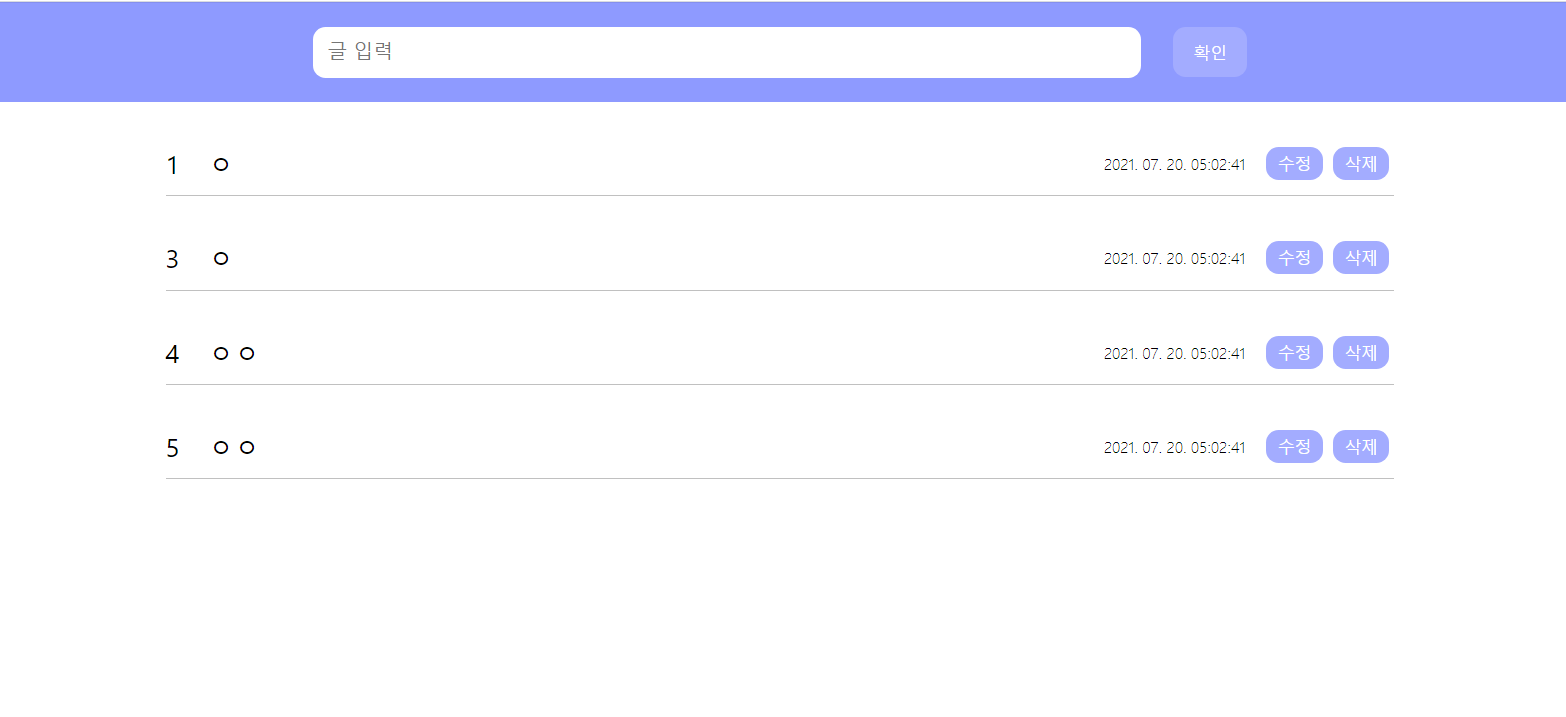The height and width of the screenshot is (717, 1566).
Task: Click 수정 button on post 1
Action: coord(1294,163)
